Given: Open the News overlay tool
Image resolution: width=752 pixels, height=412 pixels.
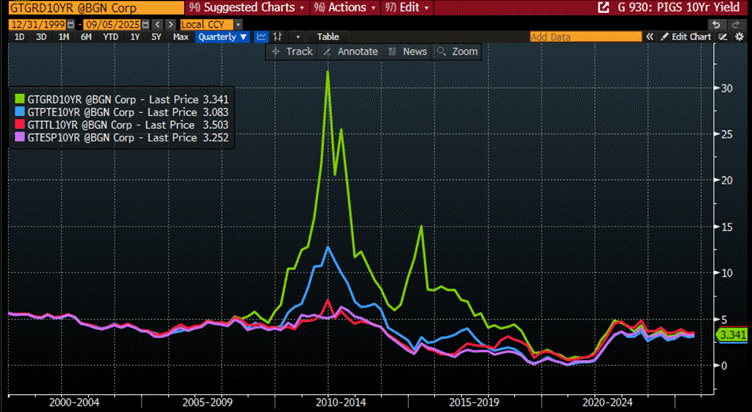Looking at the screenshot, I should 408,52.
